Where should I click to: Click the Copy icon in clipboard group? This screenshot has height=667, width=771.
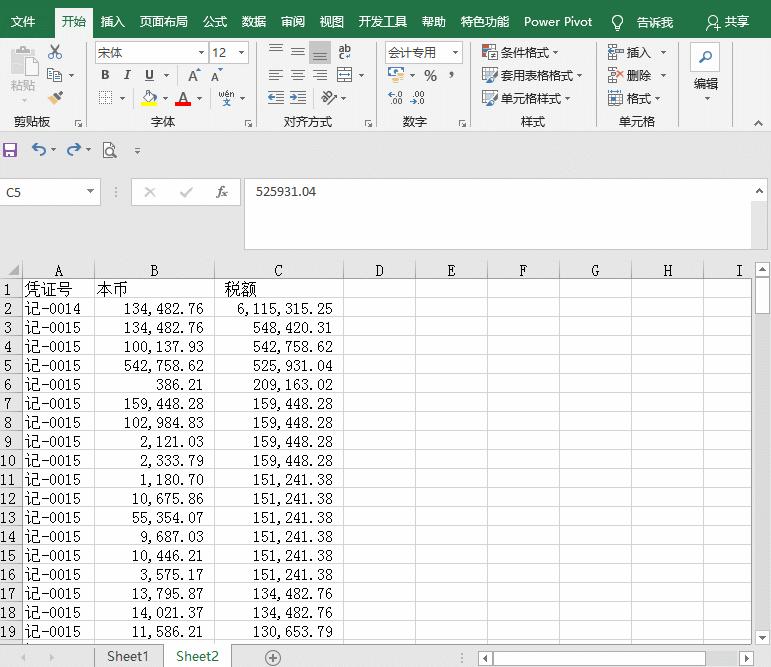pos(54,75)
